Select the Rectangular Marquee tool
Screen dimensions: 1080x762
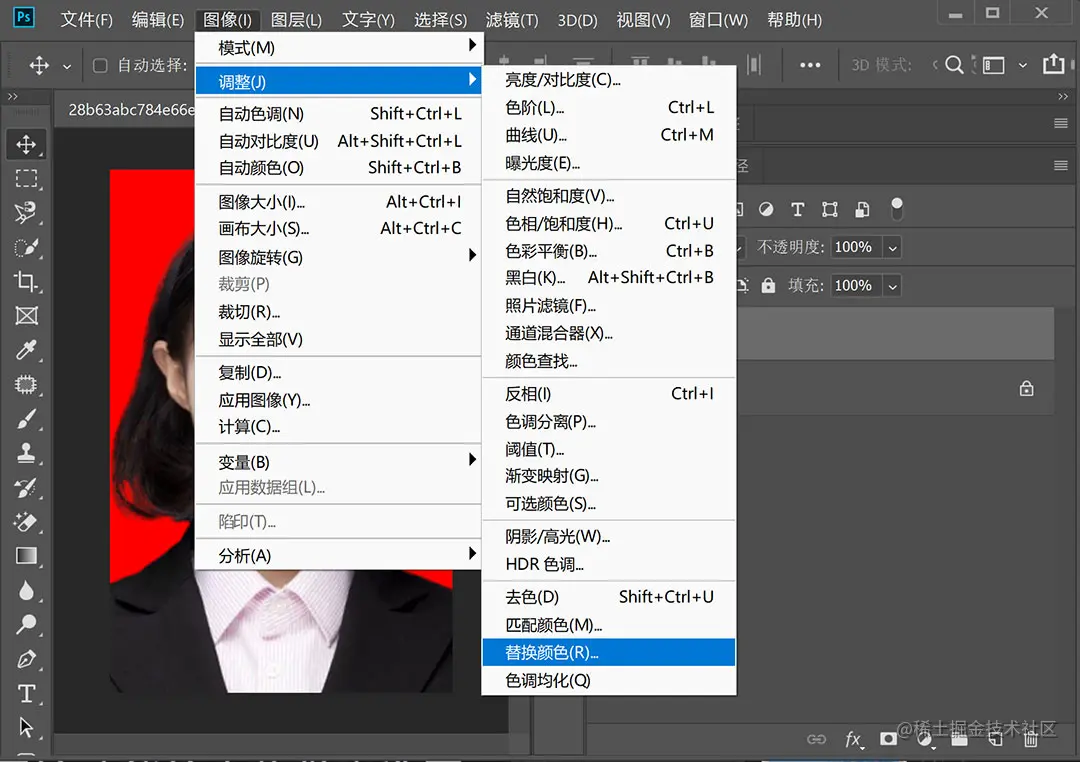tap(26, 179)
